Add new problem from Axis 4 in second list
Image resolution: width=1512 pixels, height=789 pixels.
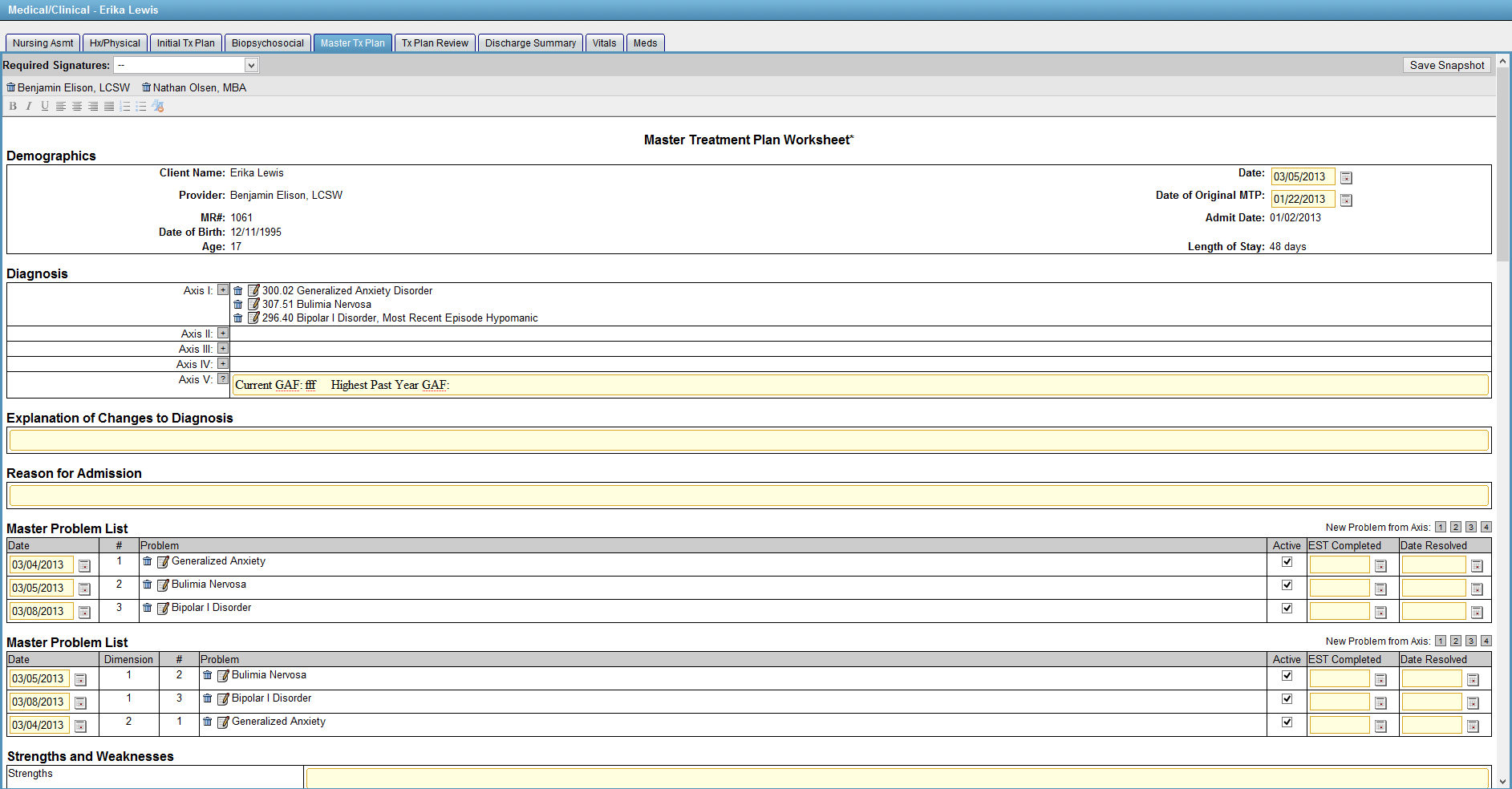[1486, 641]
